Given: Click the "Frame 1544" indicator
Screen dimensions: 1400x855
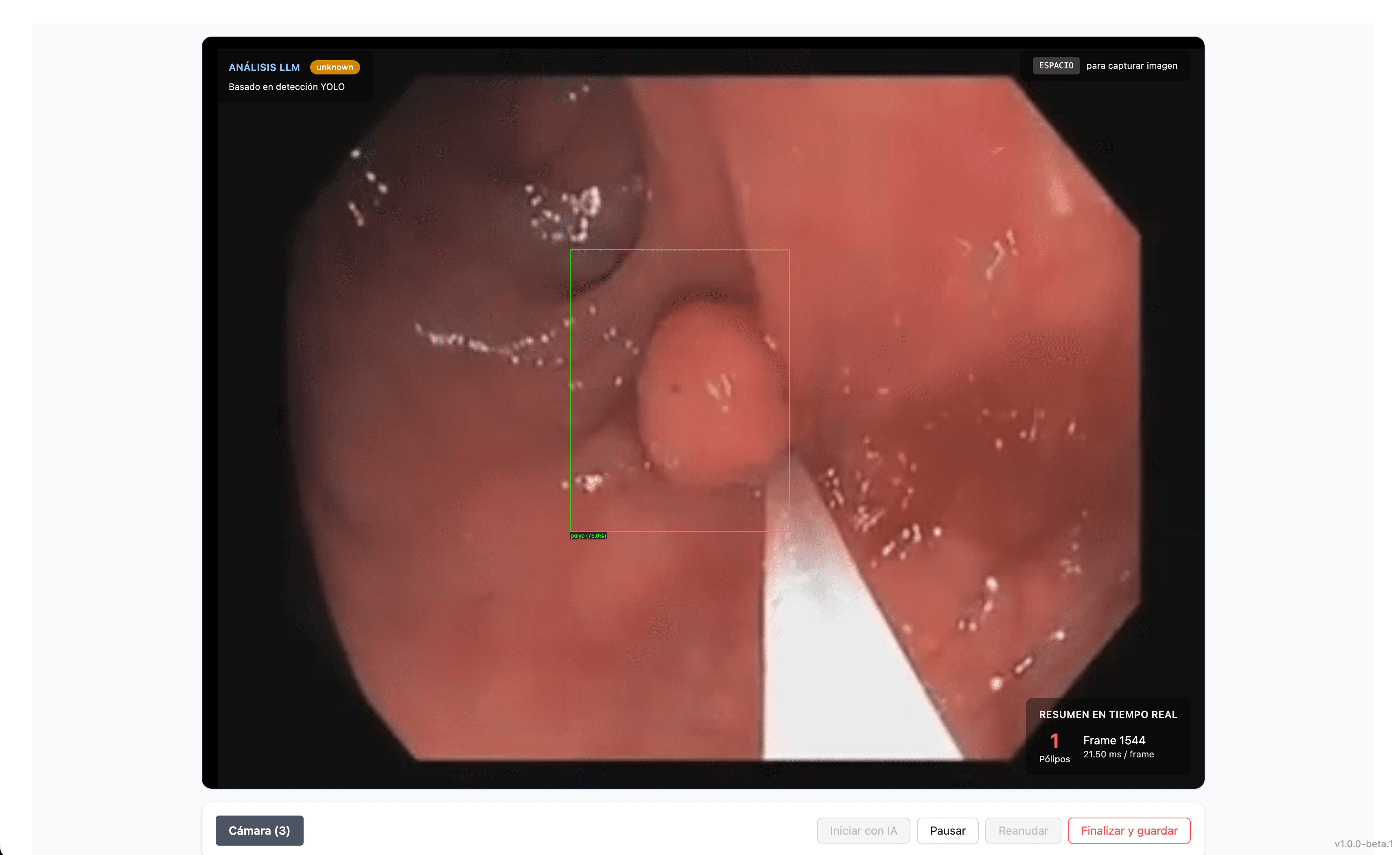Looking at the screenshot, I should pos(1114,740).
